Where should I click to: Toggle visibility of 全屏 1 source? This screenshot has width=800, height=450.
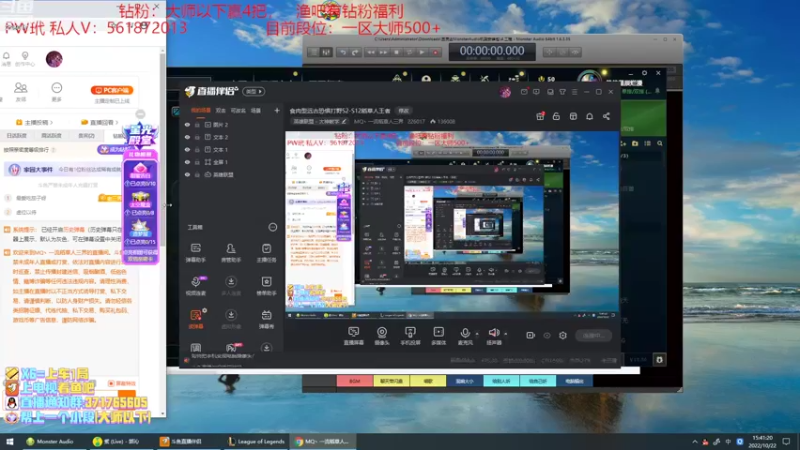(187, 162)
